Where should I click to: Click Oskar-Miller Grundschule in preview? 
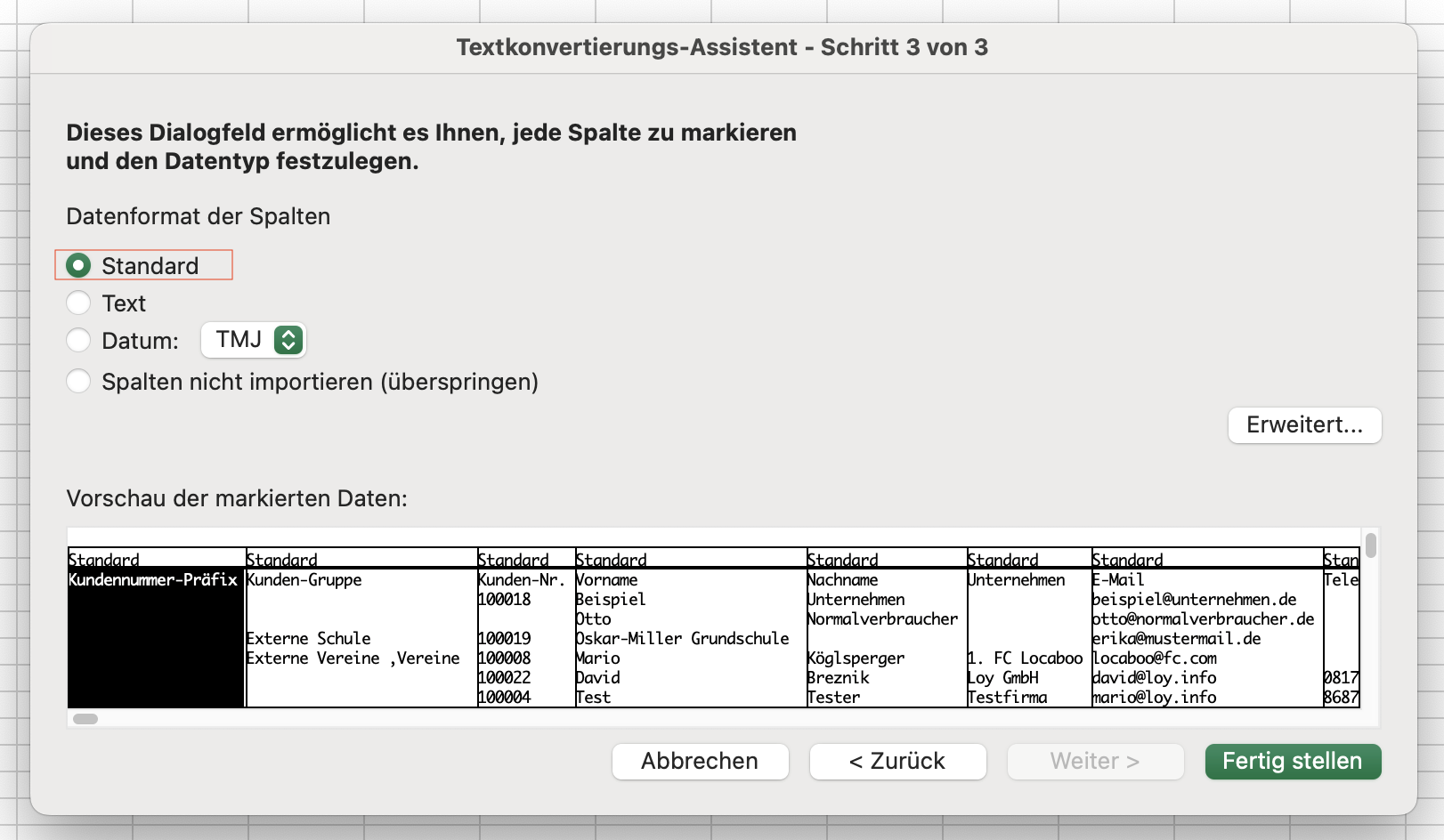coord(683,639)
